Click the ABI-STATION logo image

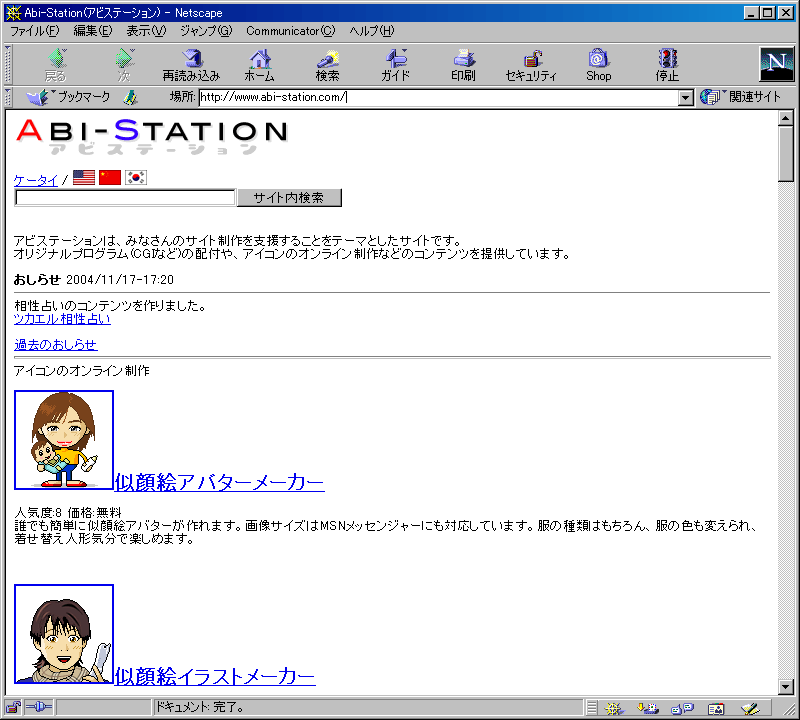(x=152, y=136)
